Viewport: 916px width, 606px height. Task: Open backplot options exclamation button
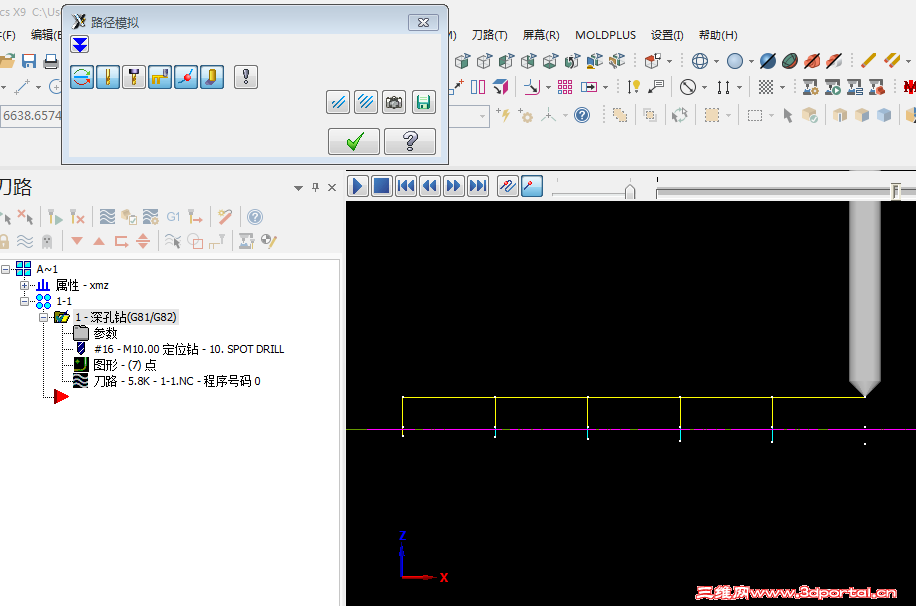pos(246,77)
